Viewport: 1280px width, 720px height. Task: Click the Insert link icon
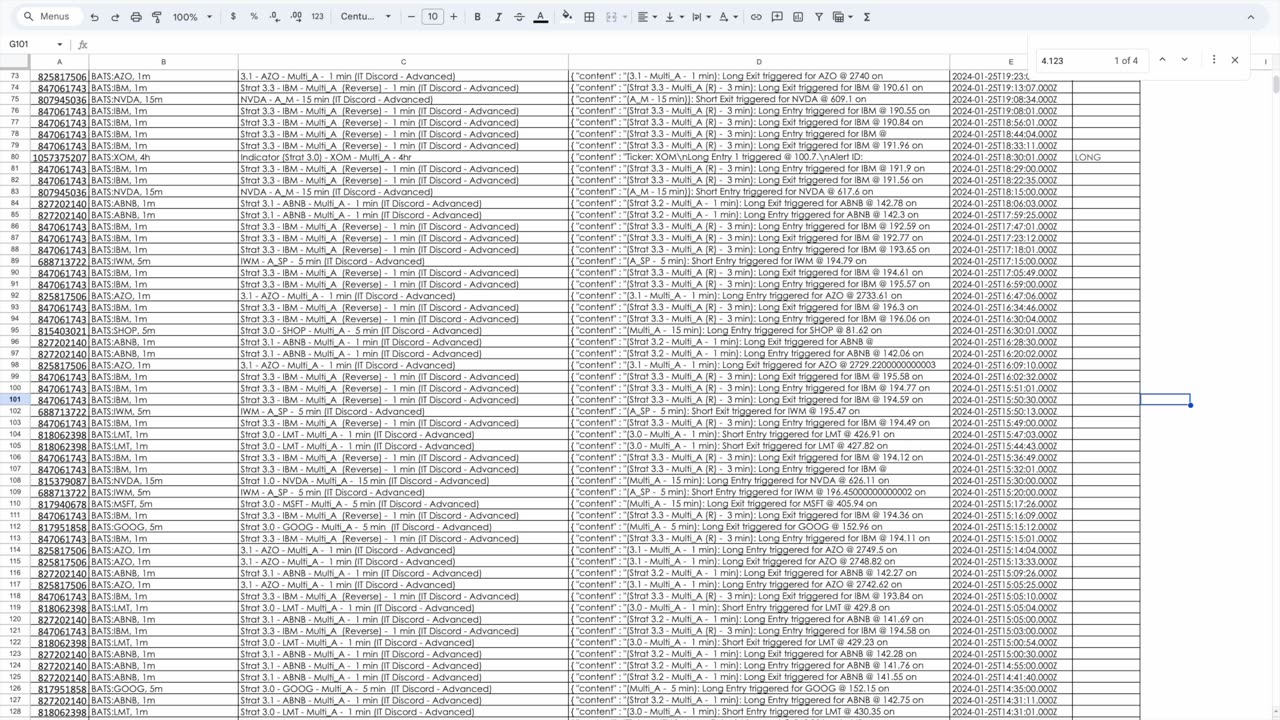coord(756,17)
